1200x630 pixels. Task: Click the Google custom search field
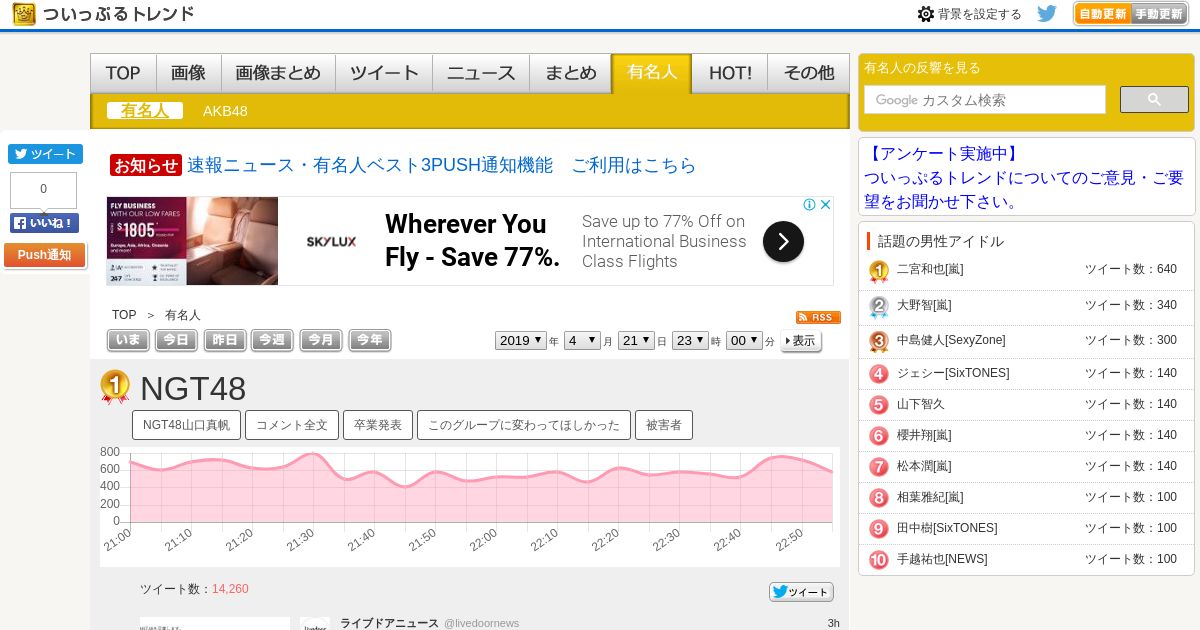pos(985,100)
